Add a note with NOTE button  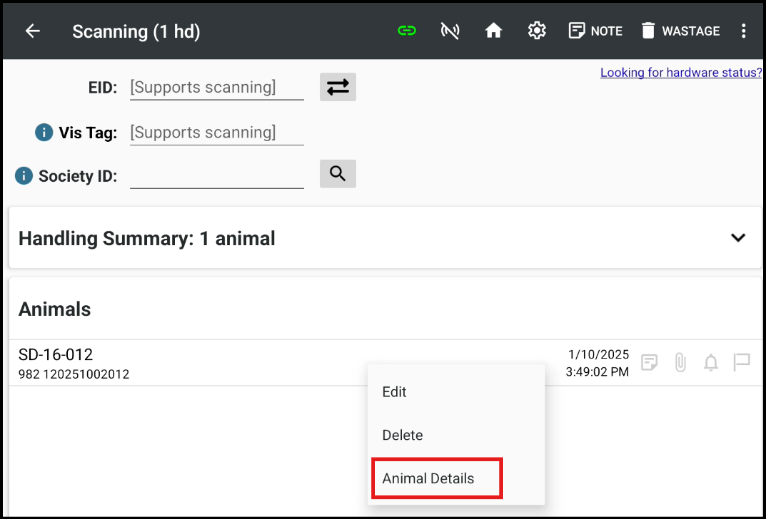(595, 31)
